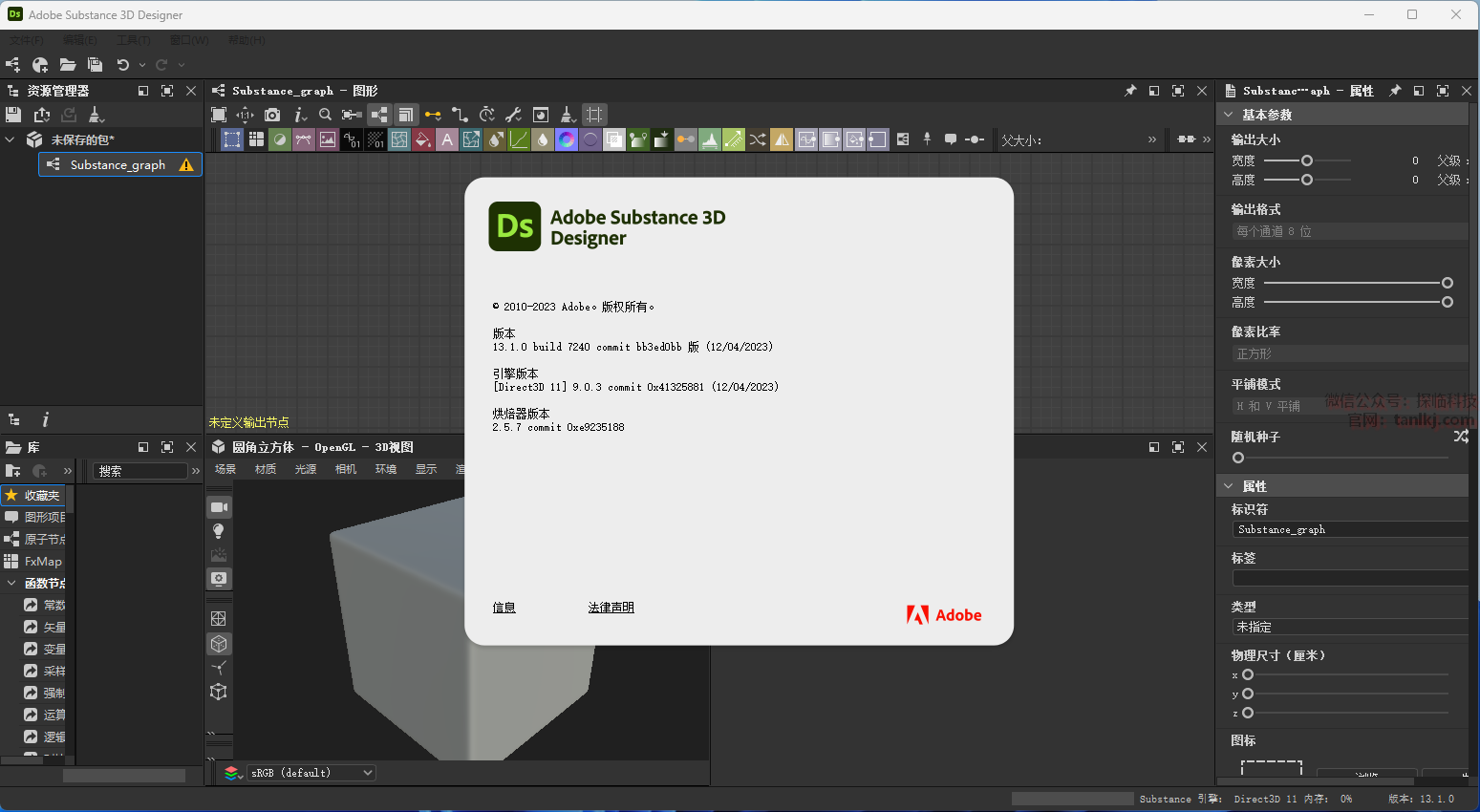This screenshot has height=812, width=1480.
Task: Randomize the random seed with shuffle icon
Action: (1460, 437)
